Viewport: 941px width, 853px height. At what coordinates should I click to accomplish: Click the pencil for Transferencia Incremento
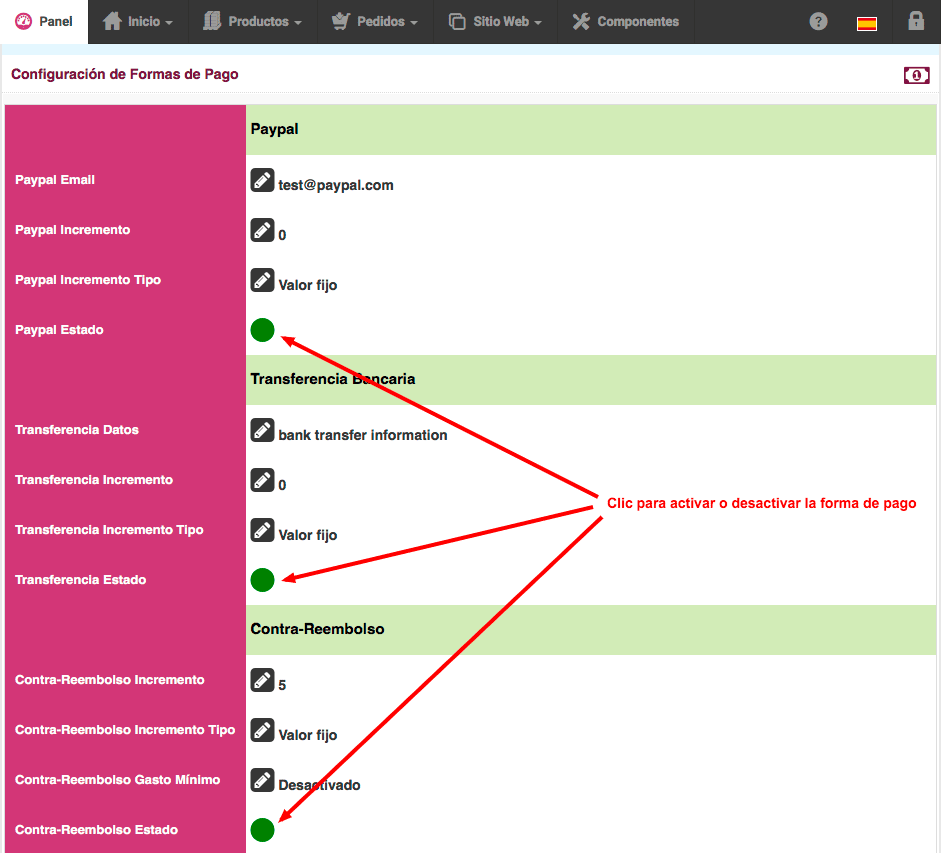pyautogui.click(x=262, y=481)
